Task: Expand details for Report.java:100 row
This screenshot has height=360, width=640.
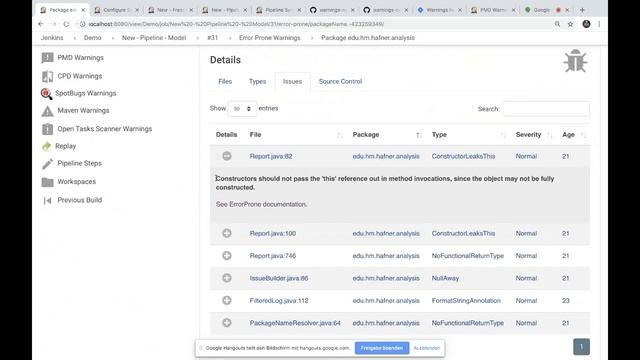Action: point(227,233)
